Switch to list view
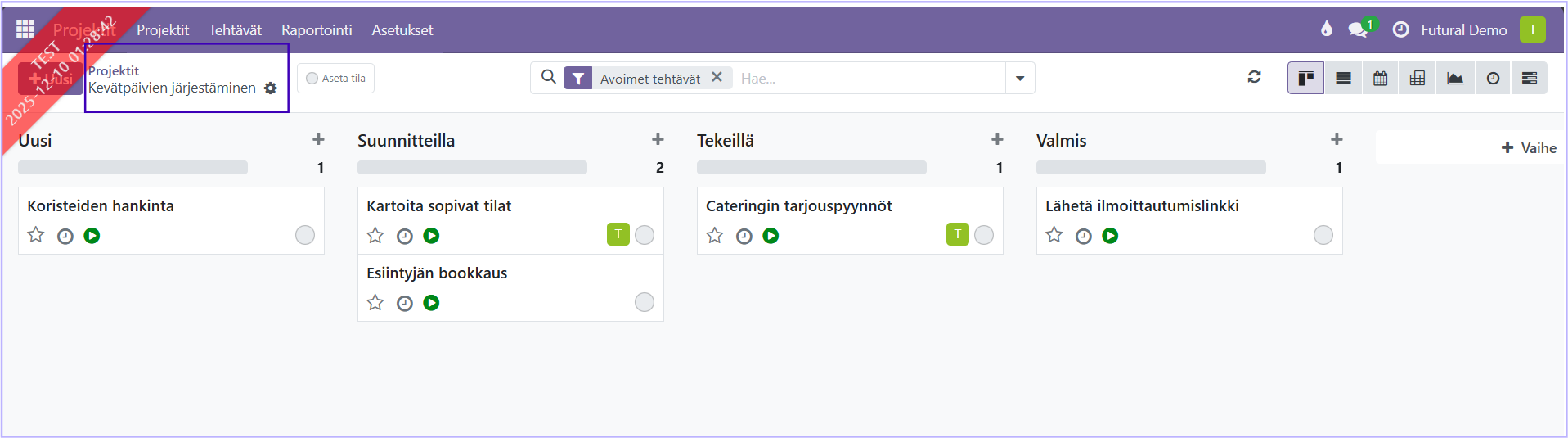 click(x=1343, y=79)
